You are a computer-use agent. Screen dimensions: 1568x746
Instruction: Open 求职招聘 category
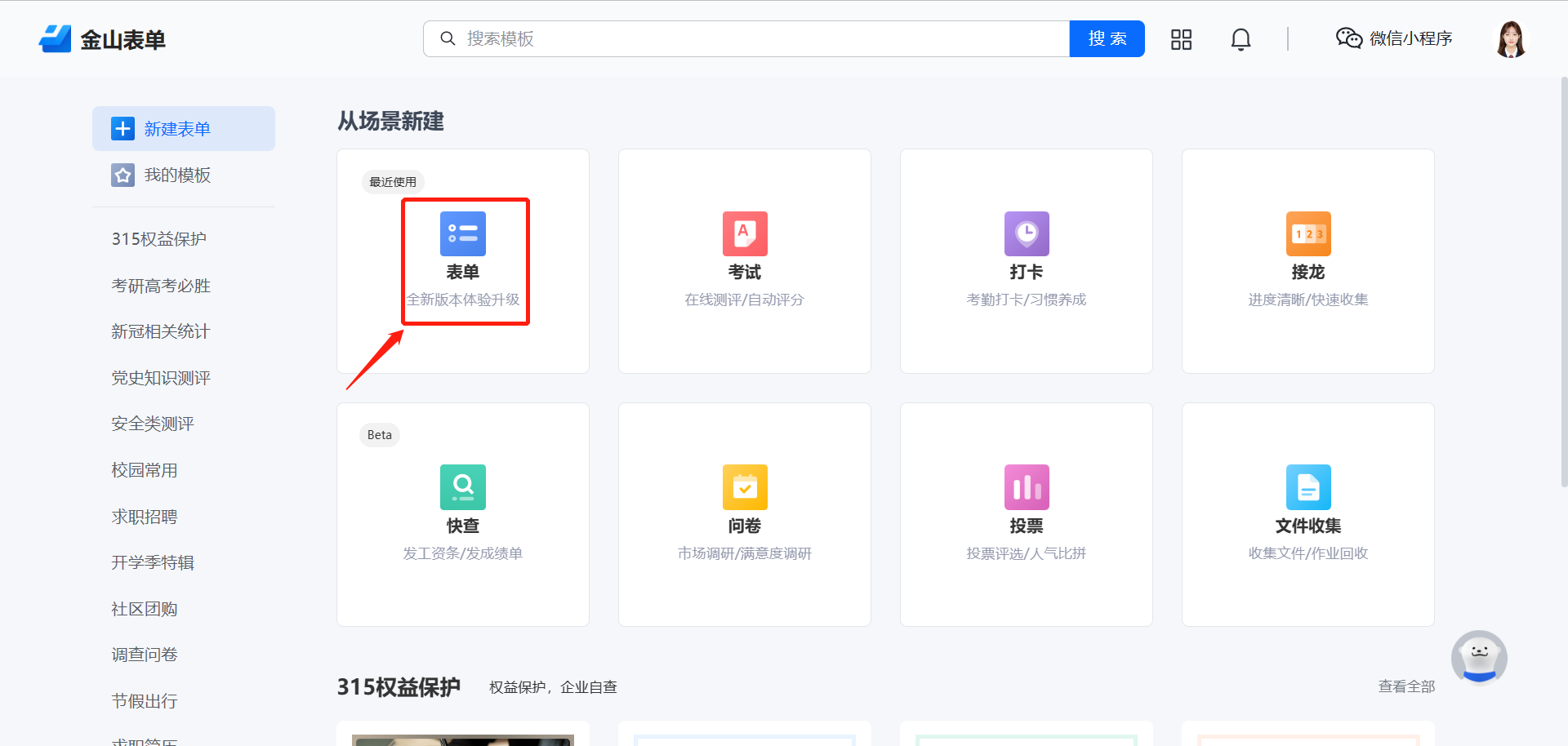[x=145, y=517]
